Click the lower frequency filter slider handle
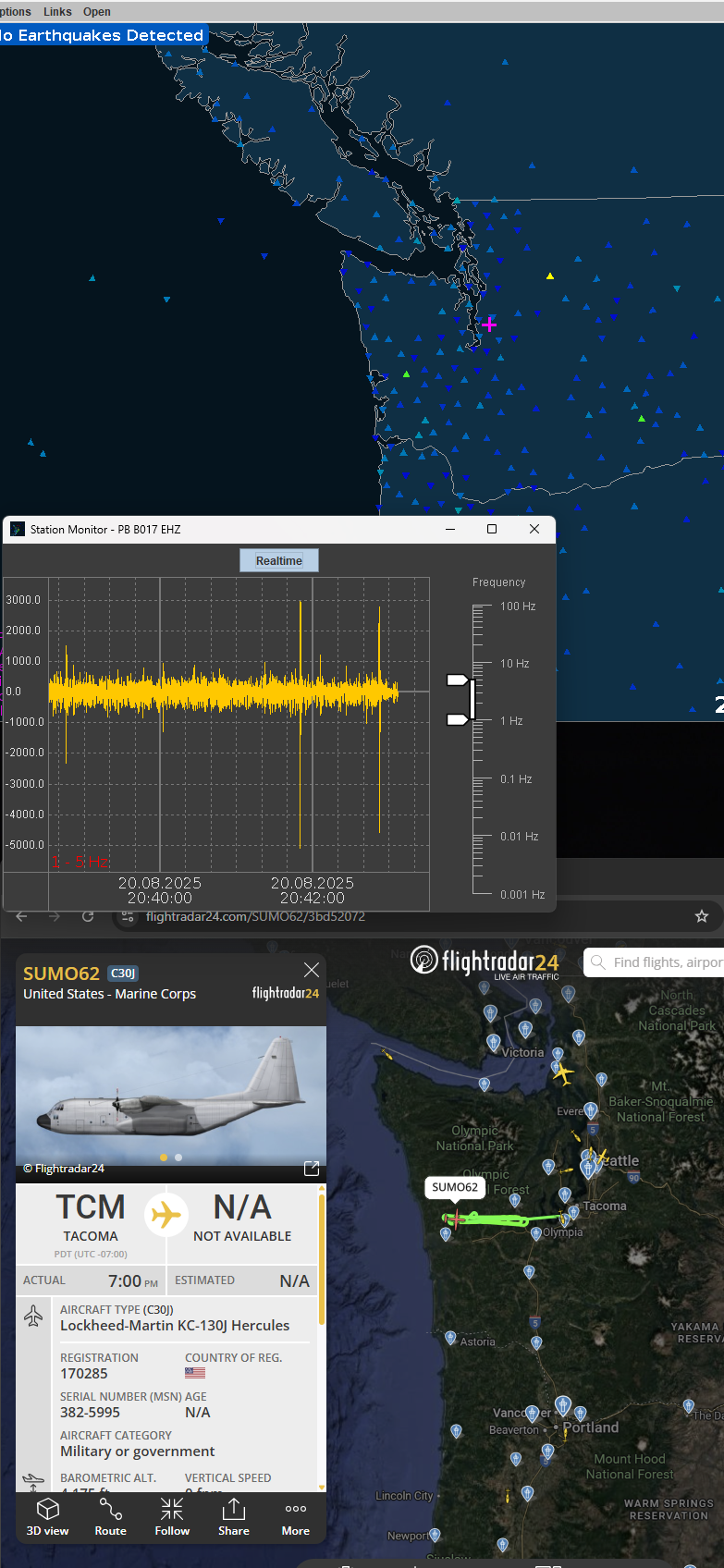This screenshot has height=1568, width=724. click(x=459, y=719)
